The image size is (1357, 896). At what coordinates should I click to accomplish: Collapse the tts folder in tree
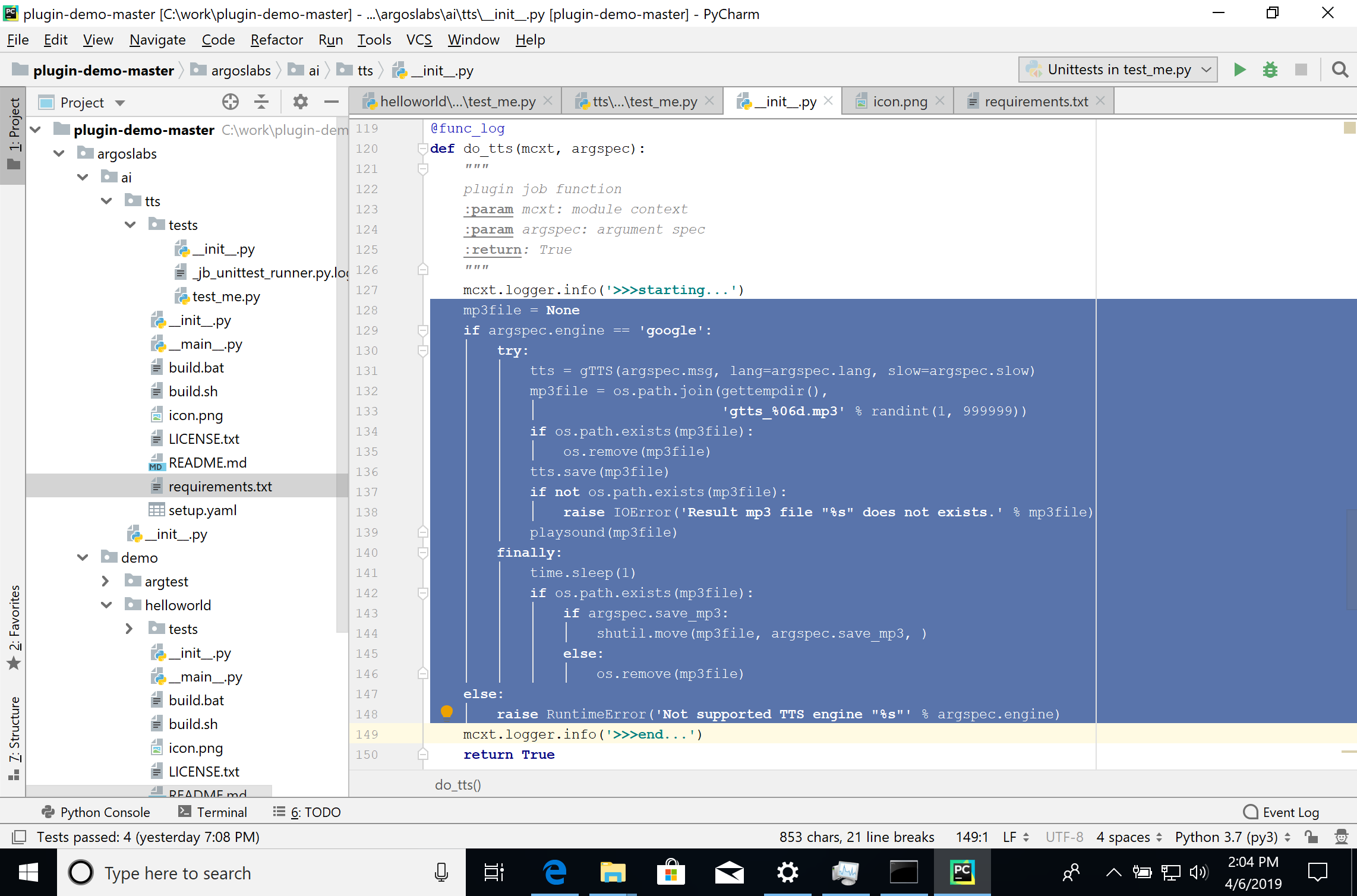coord(106,201)
